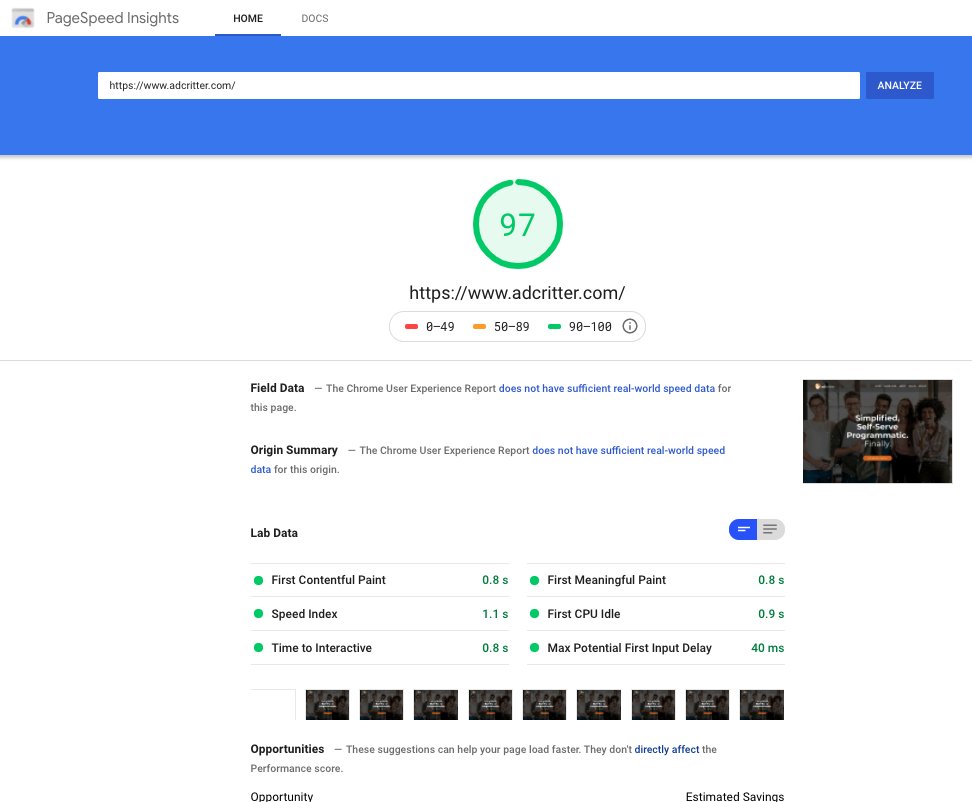Click the red 0–49 legend entry
972x802 pixels.
(430, 327)
